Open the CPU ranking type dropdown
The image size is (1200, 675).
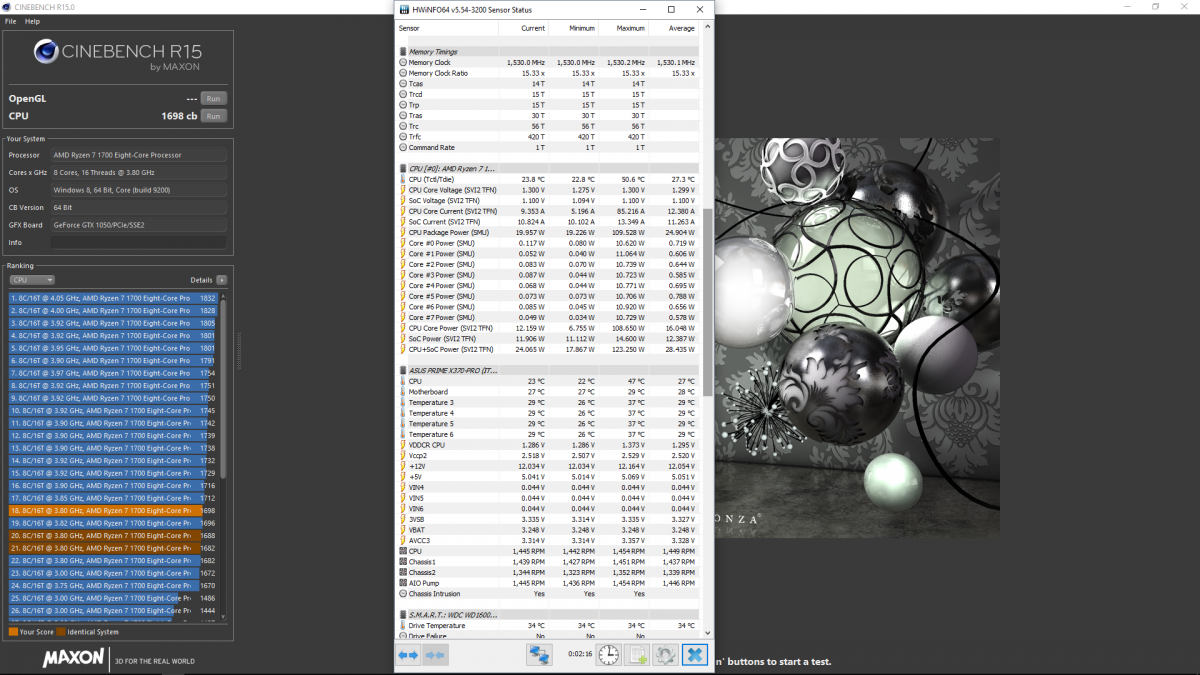(x=32, y=280)
